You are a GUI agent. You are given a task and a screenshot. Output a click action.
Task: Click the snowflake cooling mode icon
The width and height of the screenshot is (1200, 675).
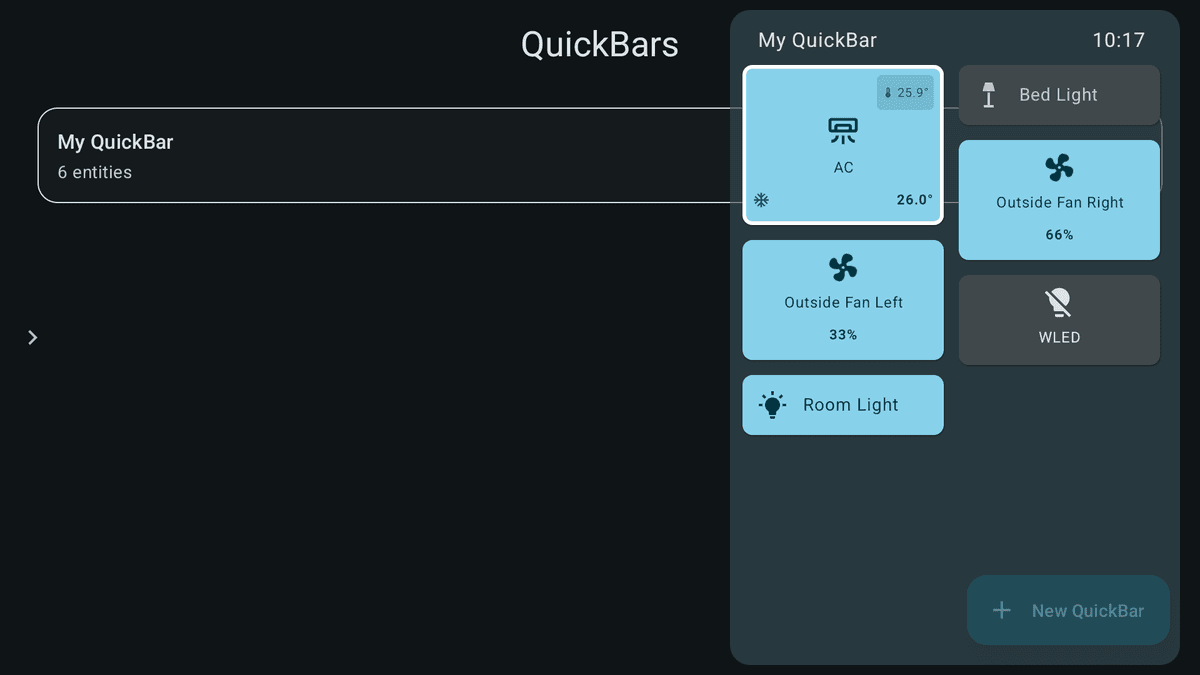(761, 200)
